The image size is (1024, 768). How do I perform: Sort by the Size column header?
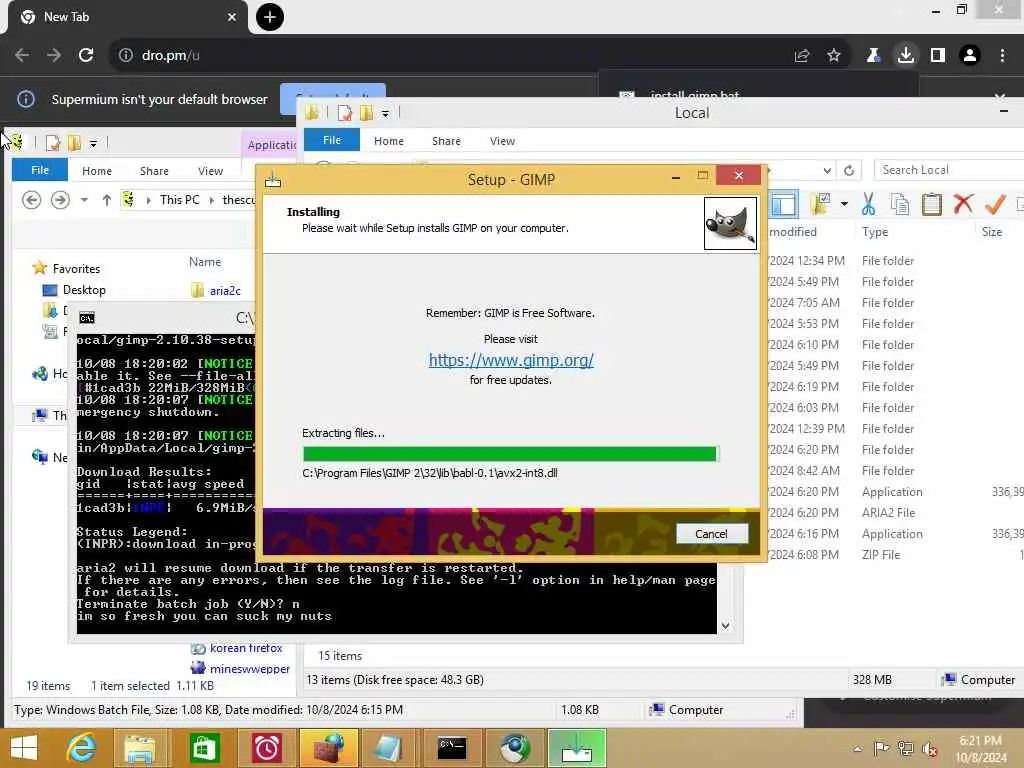tap(991, 232)
